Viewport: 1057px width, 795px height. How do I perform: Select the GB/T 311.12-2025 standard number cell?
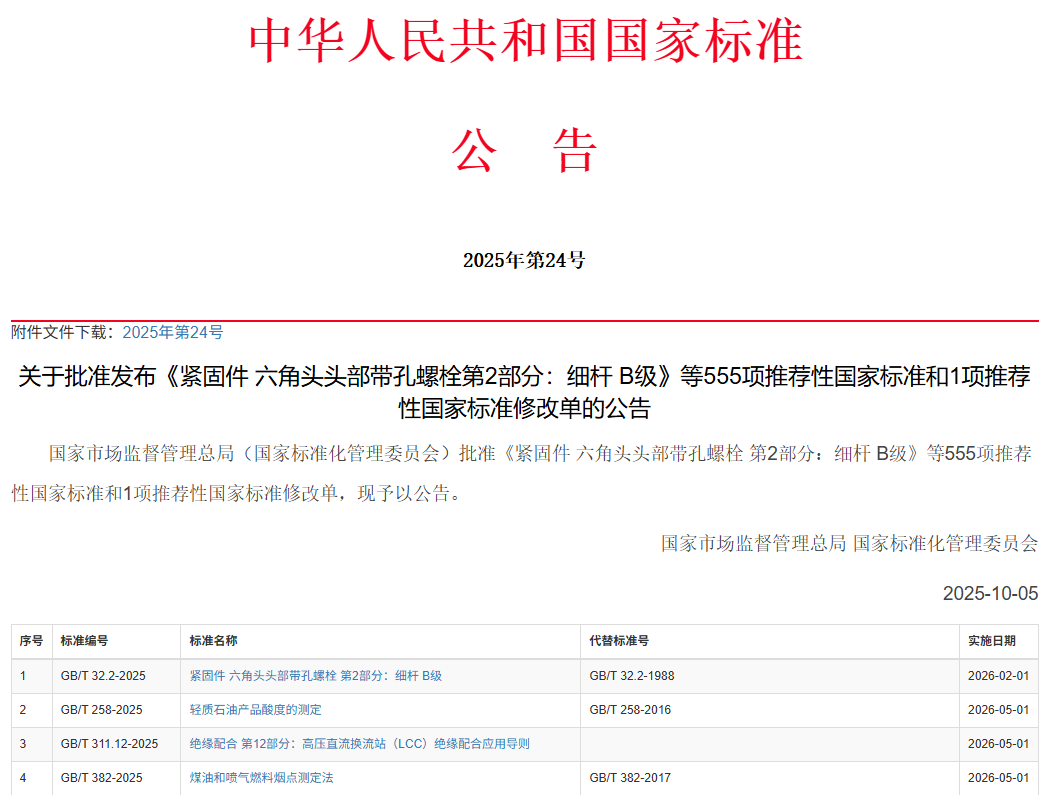click(x=109, y=744)
